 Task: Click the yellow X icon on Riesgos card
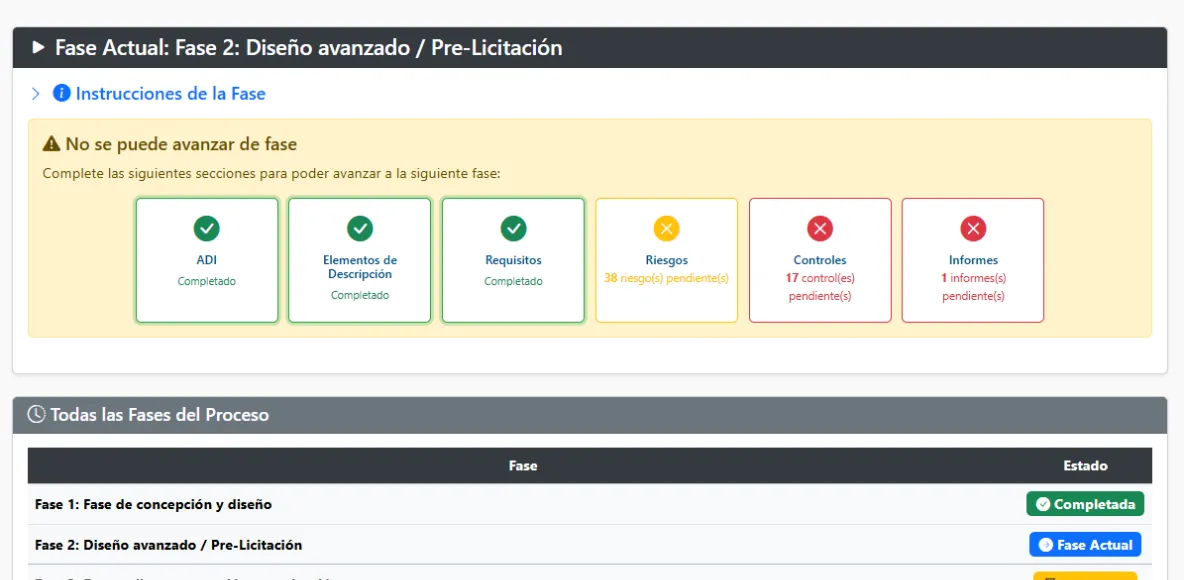pos(666,229)
